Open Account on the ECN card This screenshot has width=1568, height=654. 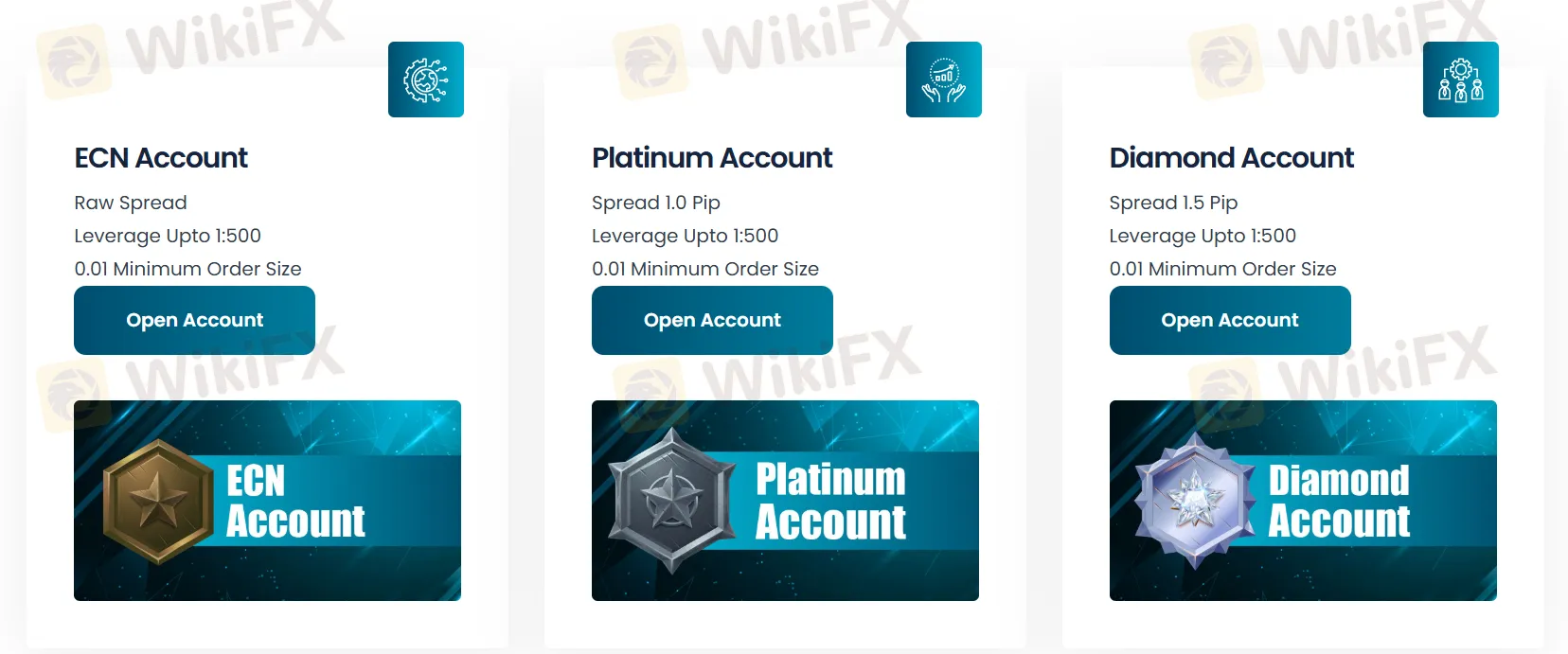pyautogui.click(x=193, y=320)
